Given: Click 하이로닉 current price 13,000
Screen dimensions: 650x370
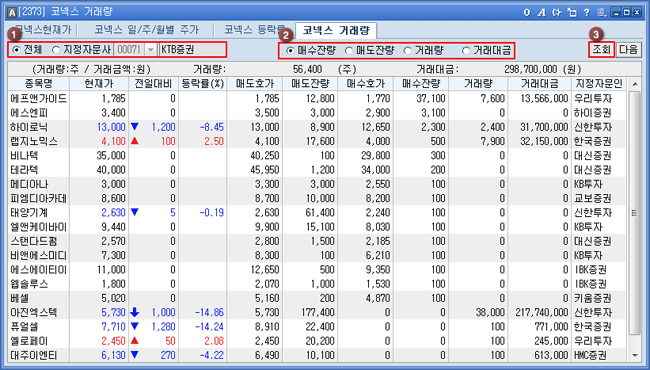Looking at the screenshot, I should tap(111, 127).
